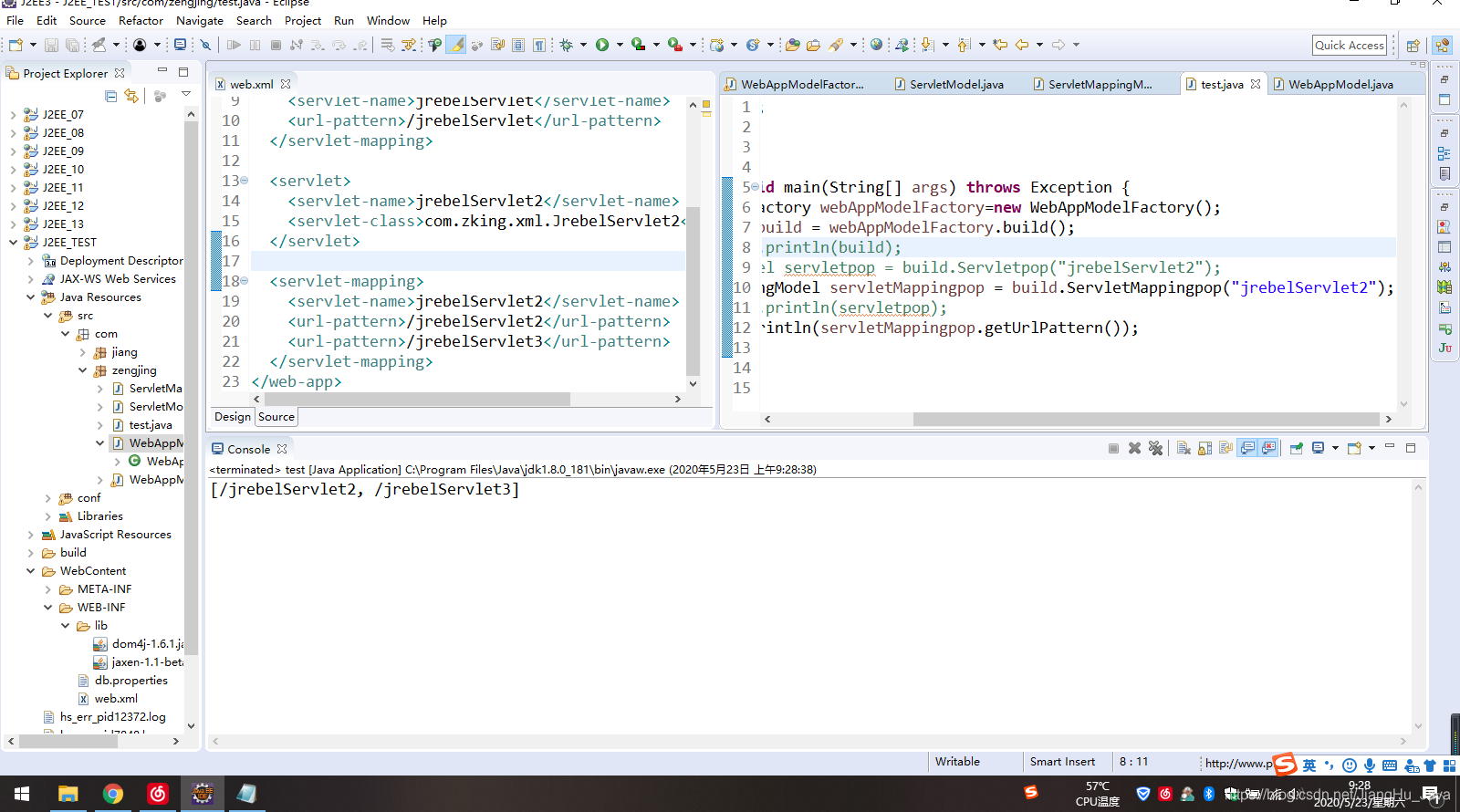
Task: Click the Project Explorer horizontal scrollbar
Action: (x=68, y=741)
